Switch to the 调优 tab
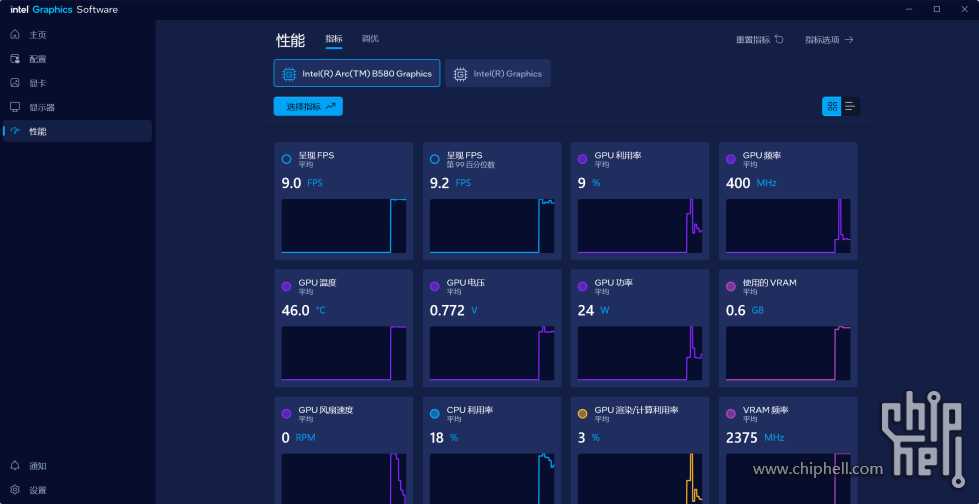 point(370,39)
